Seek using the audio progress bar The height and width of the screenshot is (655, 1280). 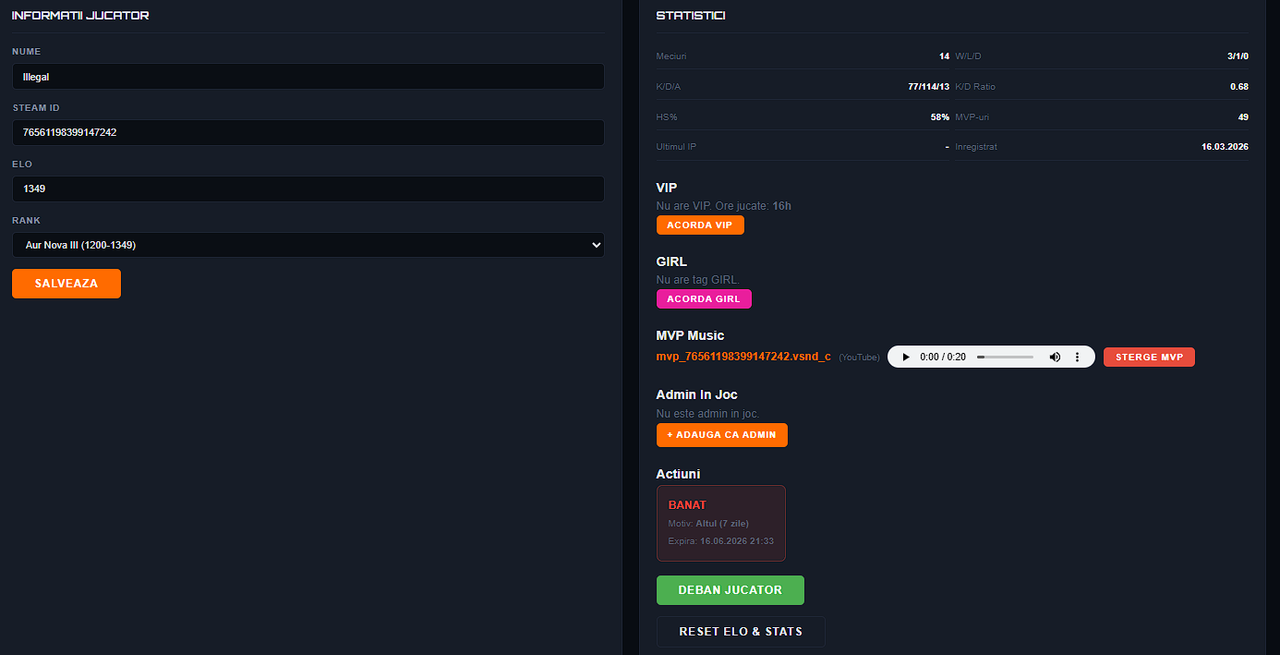(x=1005, y=357)
